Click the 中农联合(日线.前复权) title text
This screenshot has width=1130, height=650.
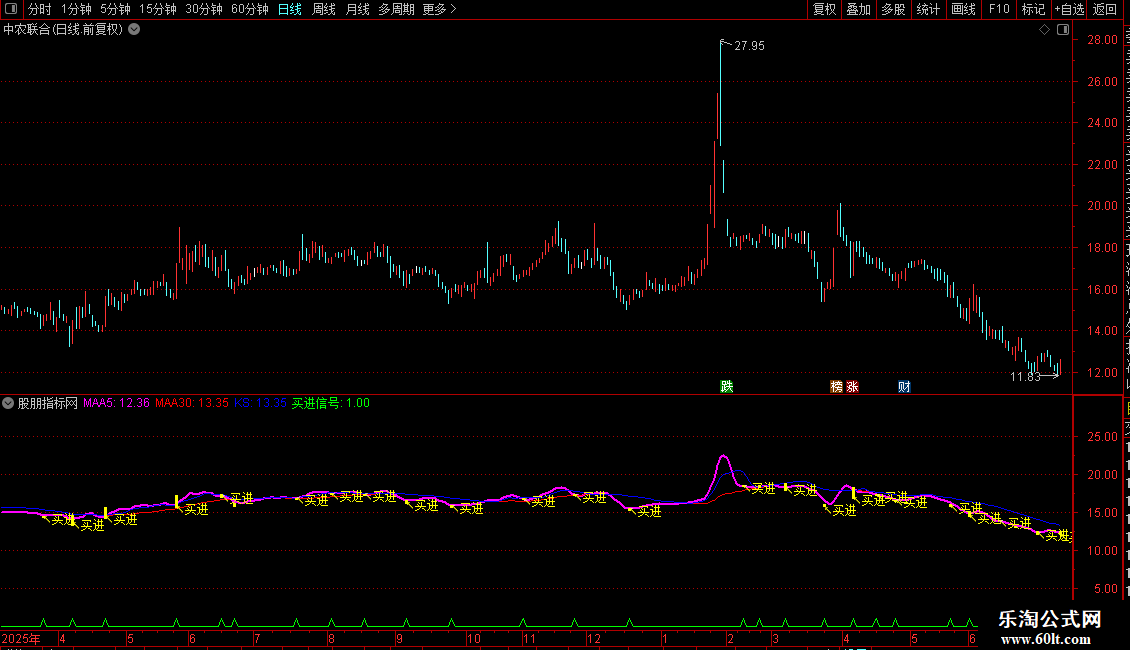pyautogui.click(x=63, y=30)
